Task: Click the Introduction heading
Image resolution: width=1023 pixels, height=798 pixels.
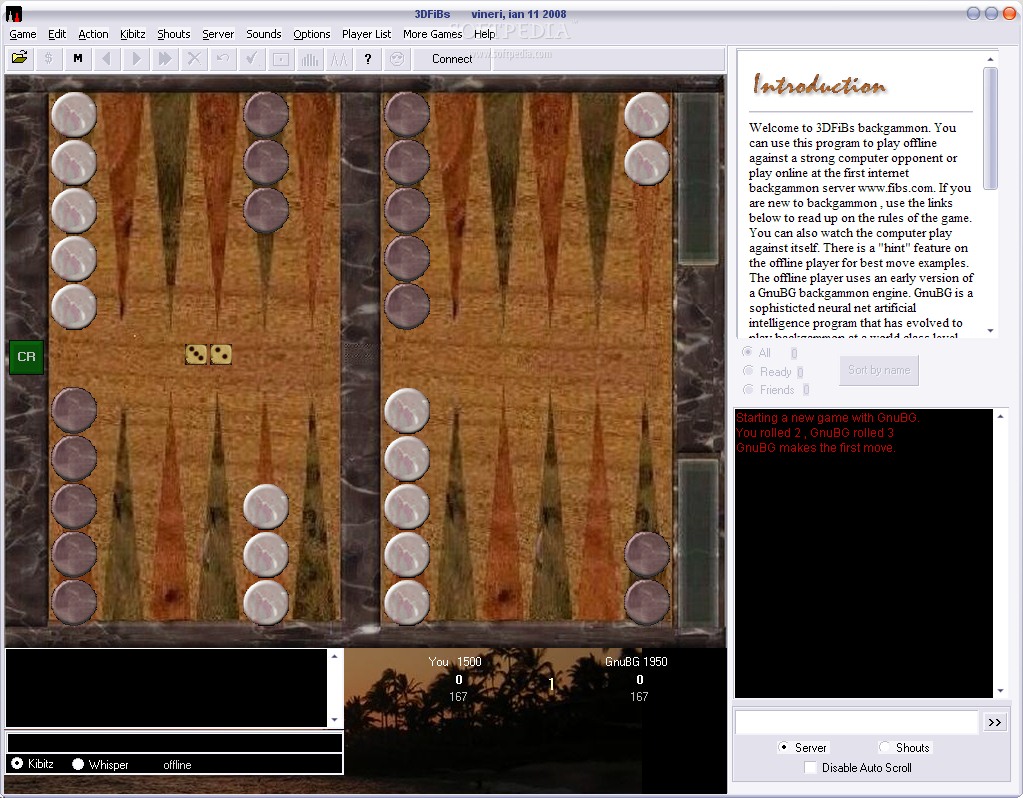Action: 819,85
